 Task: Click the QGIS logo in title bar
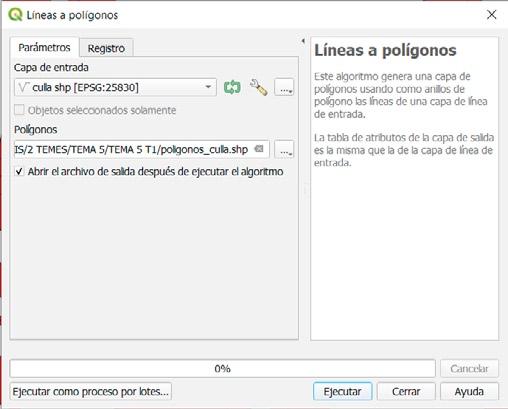(15, 15)
